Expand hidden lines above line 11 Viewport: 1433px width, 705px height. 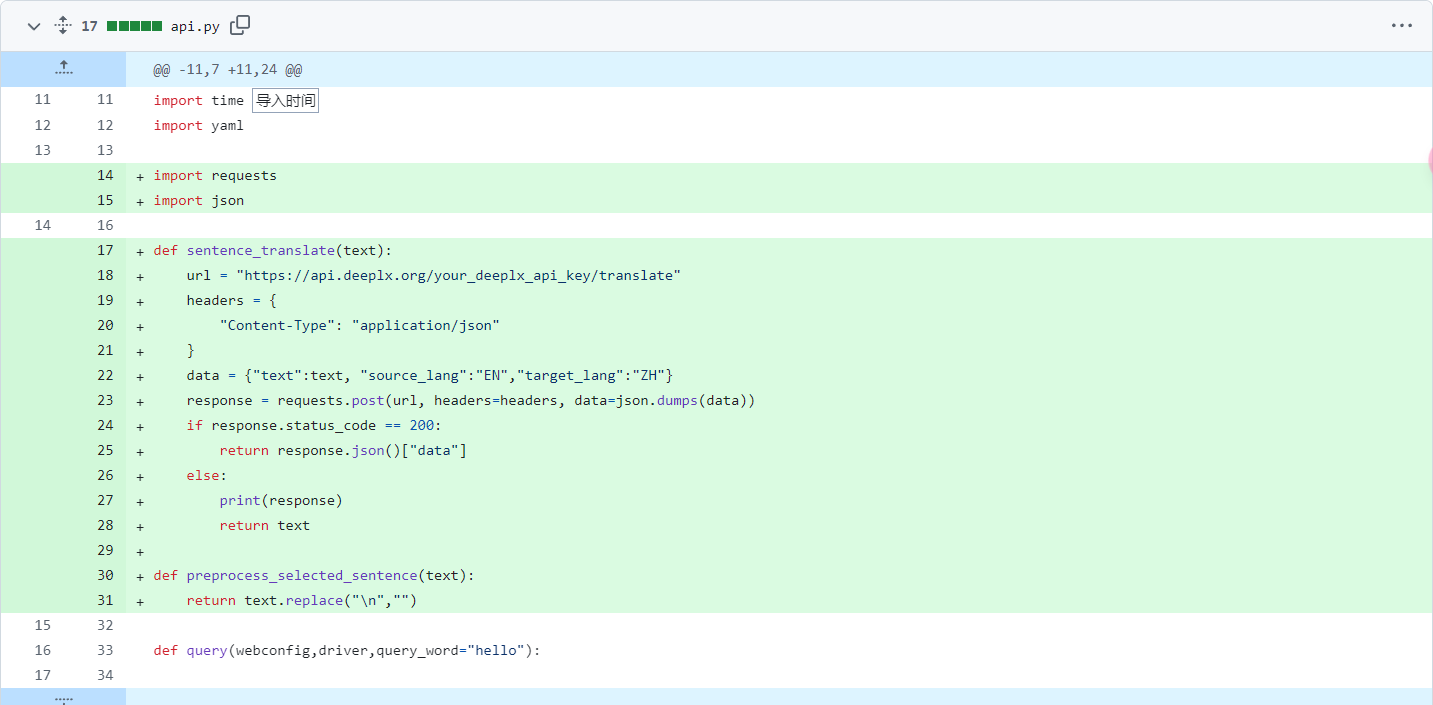click(x=63, y=69)
